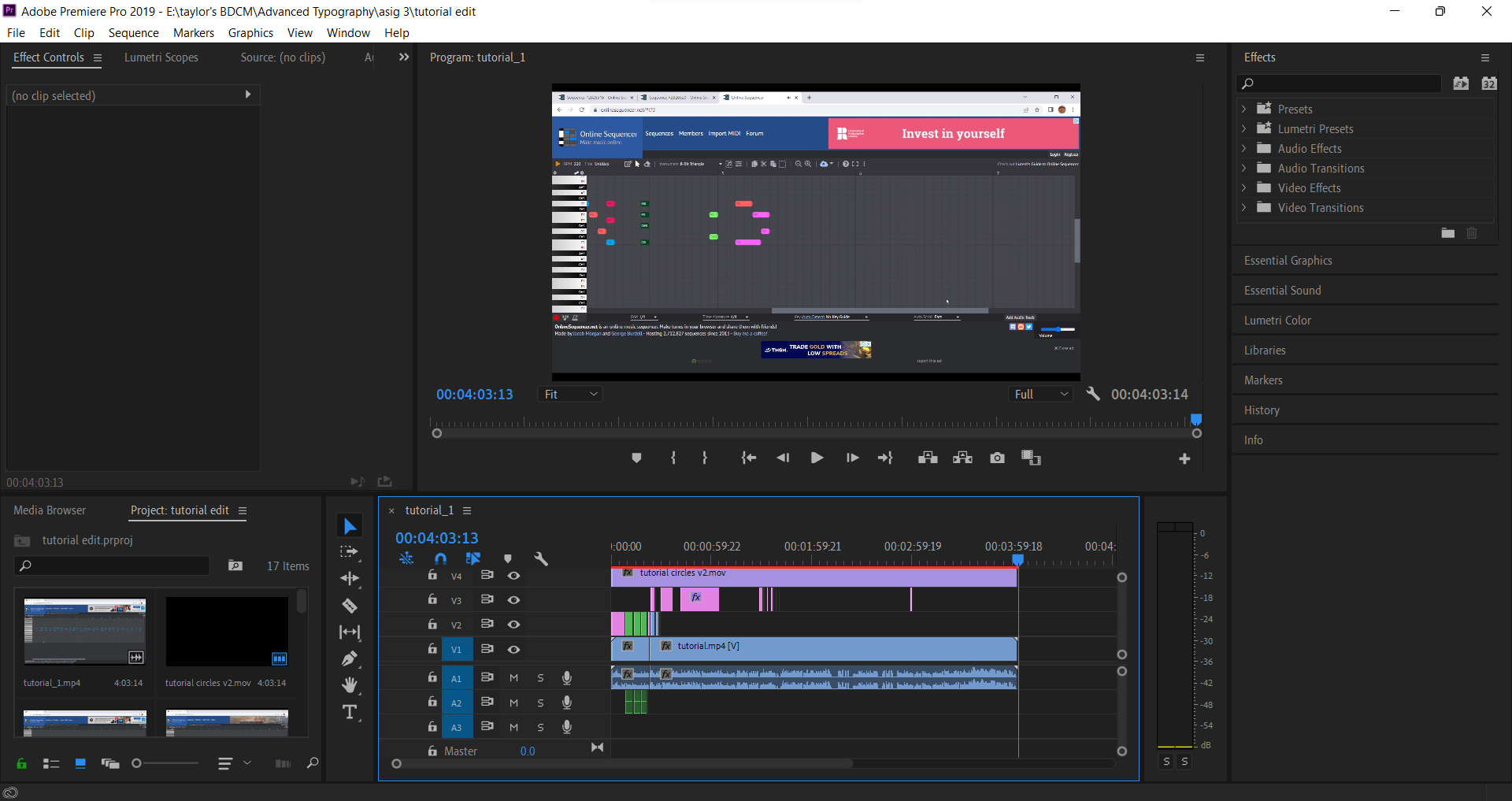Toggle nest sequence insert mode
The width and height of the screenshot is (1512, 801).
click(406, 558)
